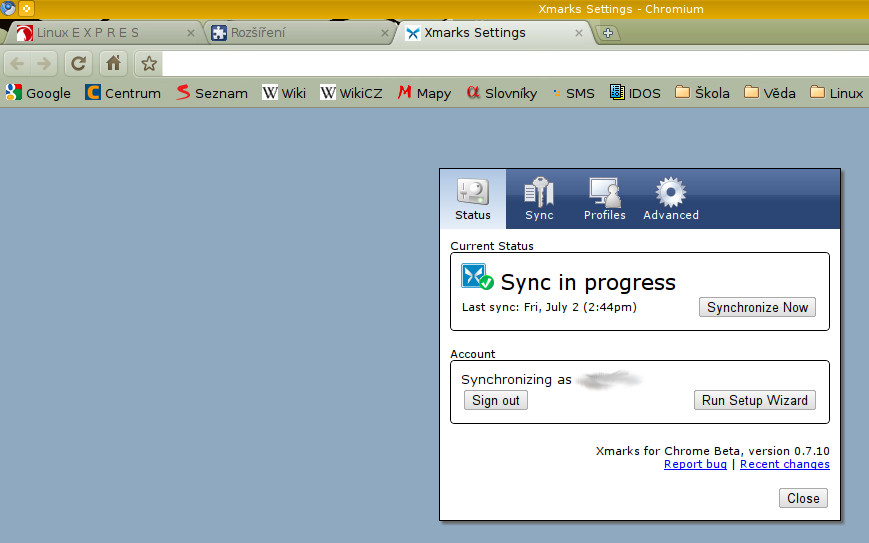Bookmark this page with the star icon
This screenshot has width=869, height=543.
pos(149,64)
